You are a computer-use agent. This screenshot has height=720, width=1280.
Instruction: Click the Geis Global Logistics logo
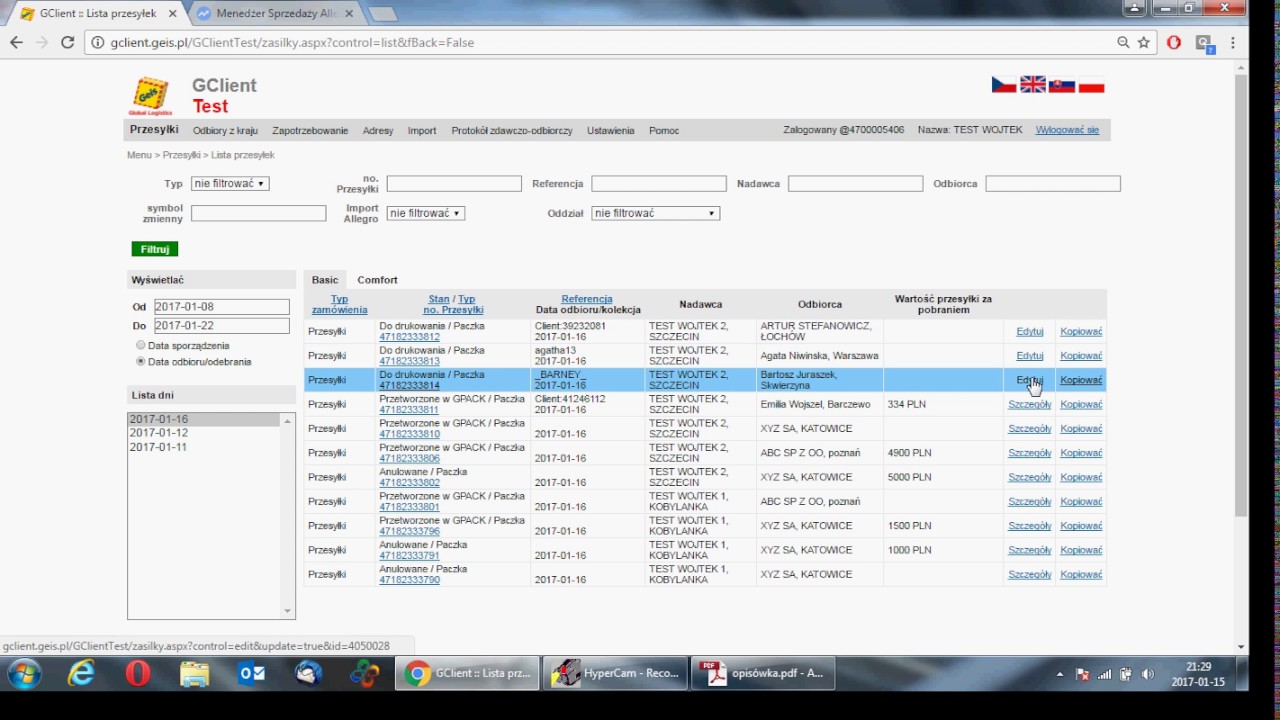[150, 96]
